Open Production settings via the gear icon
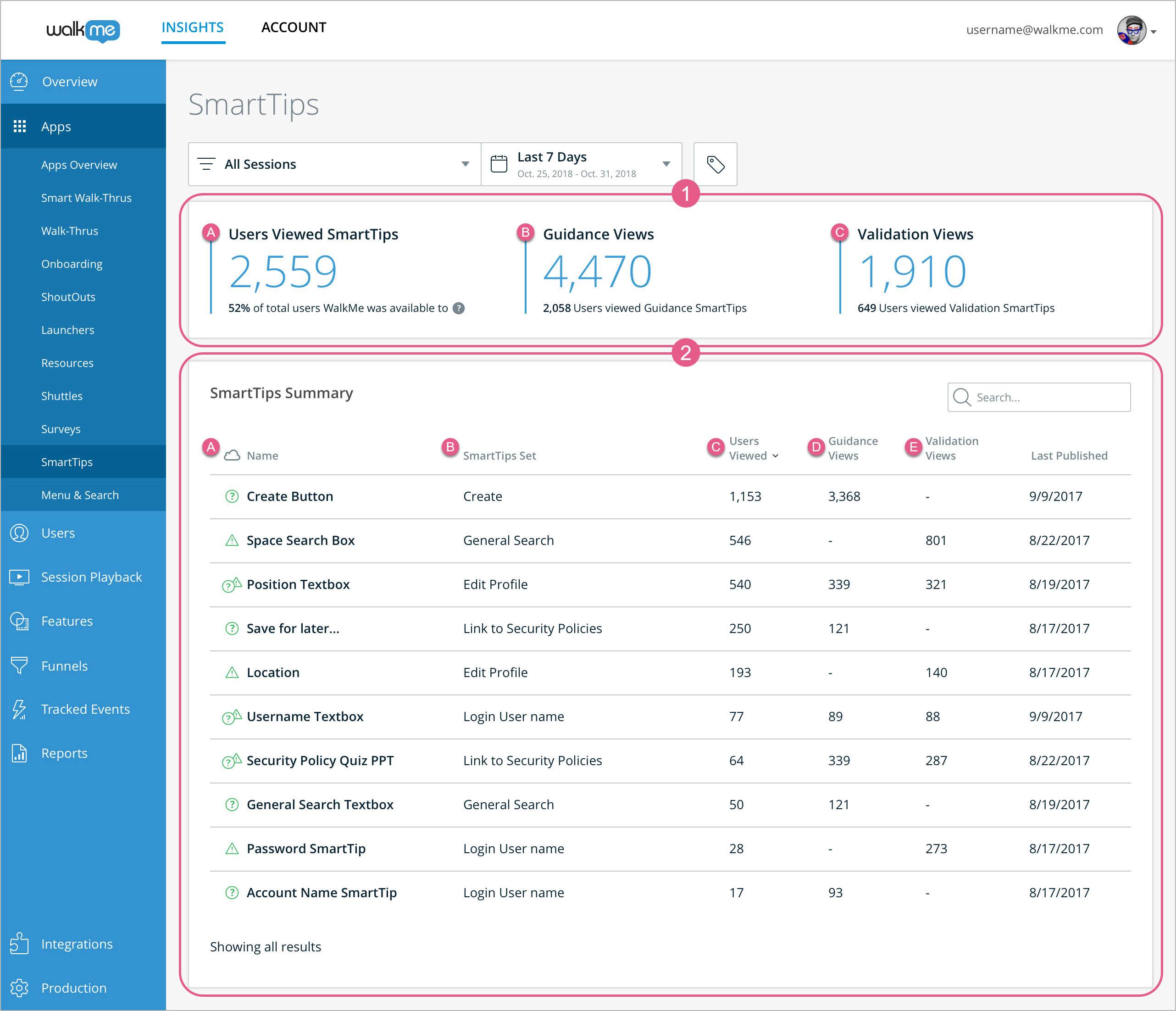The image size is (1176, 1011). click(x=20, y=988)
